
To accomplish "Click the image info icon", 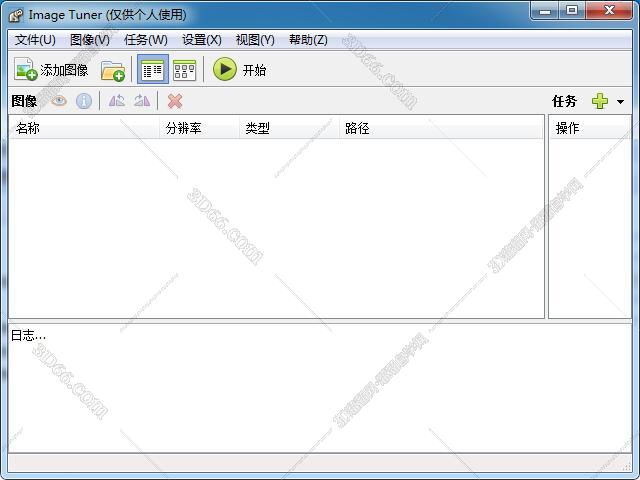I will (84, 101).
